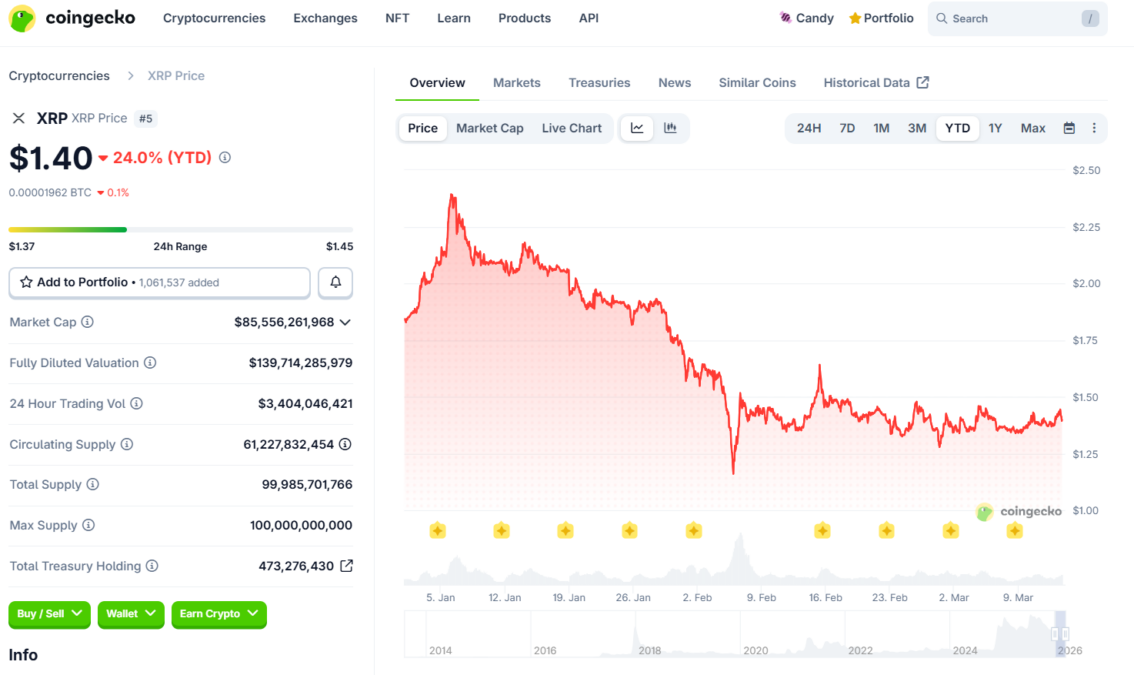Open the Wallet dropdown
Image resolution: width=1134 pixels, height=675 pixels.
[131, 614]
